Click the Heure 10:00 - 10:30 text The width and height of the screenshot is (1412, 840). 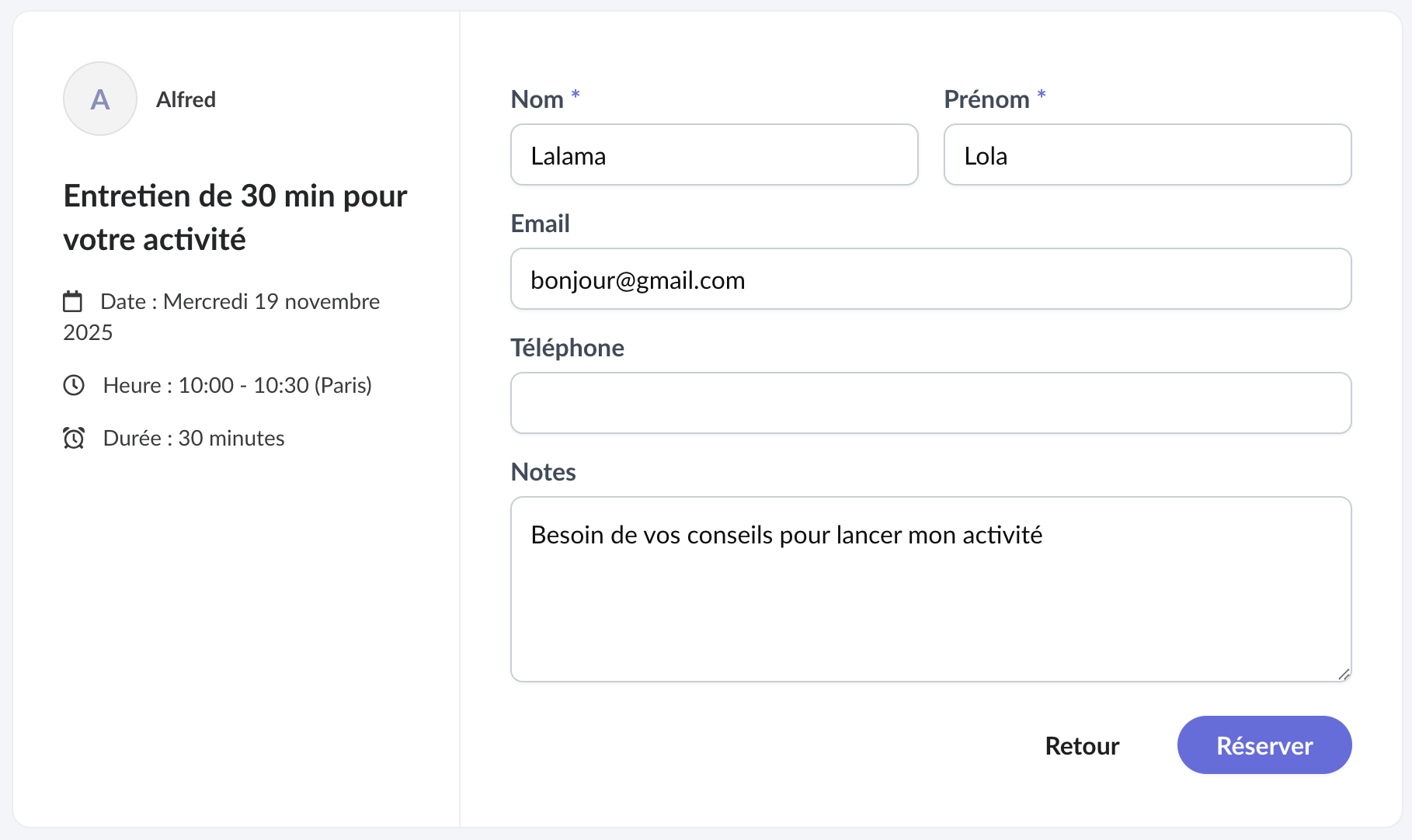237,385
